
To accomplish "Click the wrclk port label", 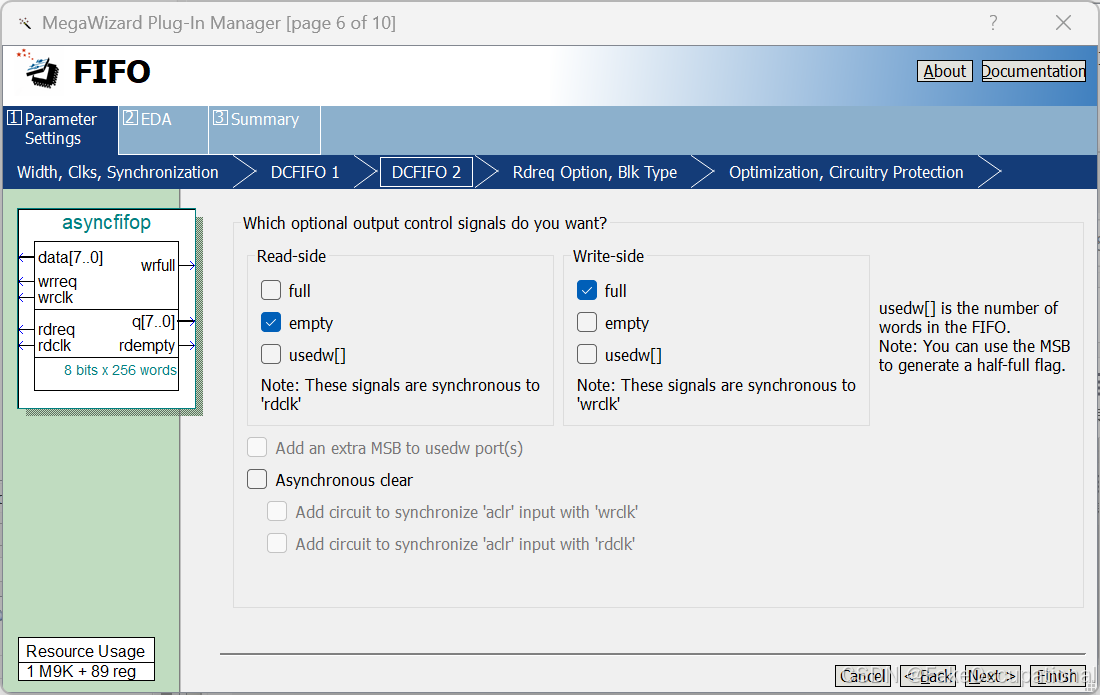I will pyautogui.click(x=55, y=298).
